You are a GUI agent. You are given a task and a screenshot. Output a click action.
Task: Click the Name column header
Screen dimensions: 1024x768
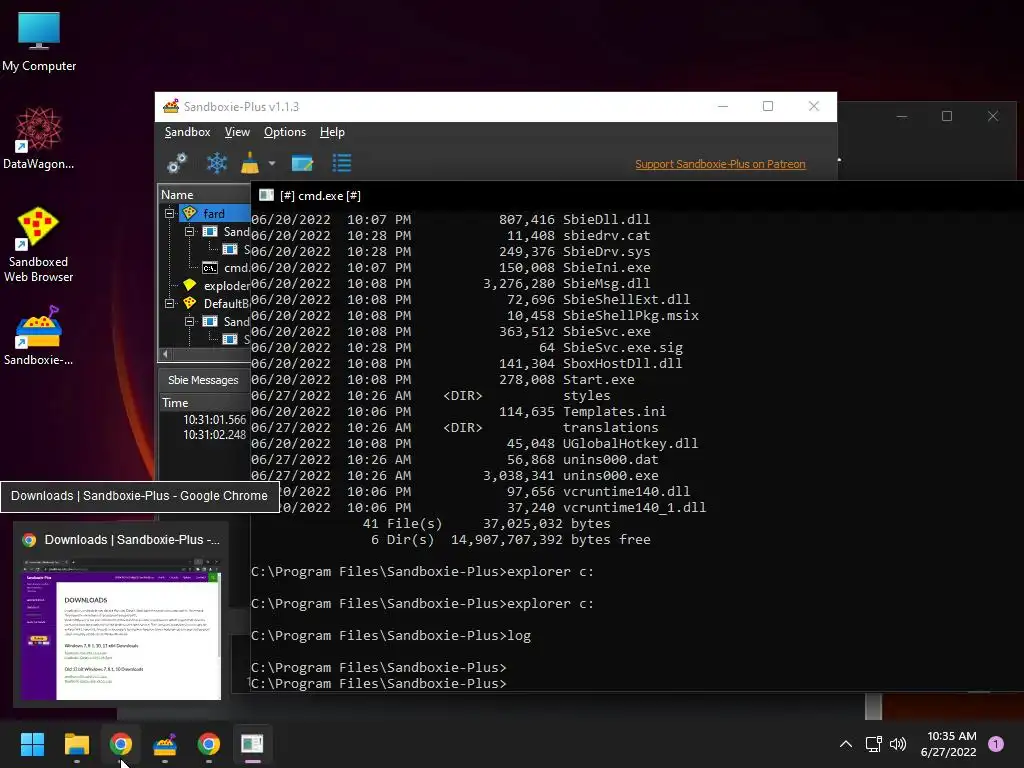tap(204, 195)
